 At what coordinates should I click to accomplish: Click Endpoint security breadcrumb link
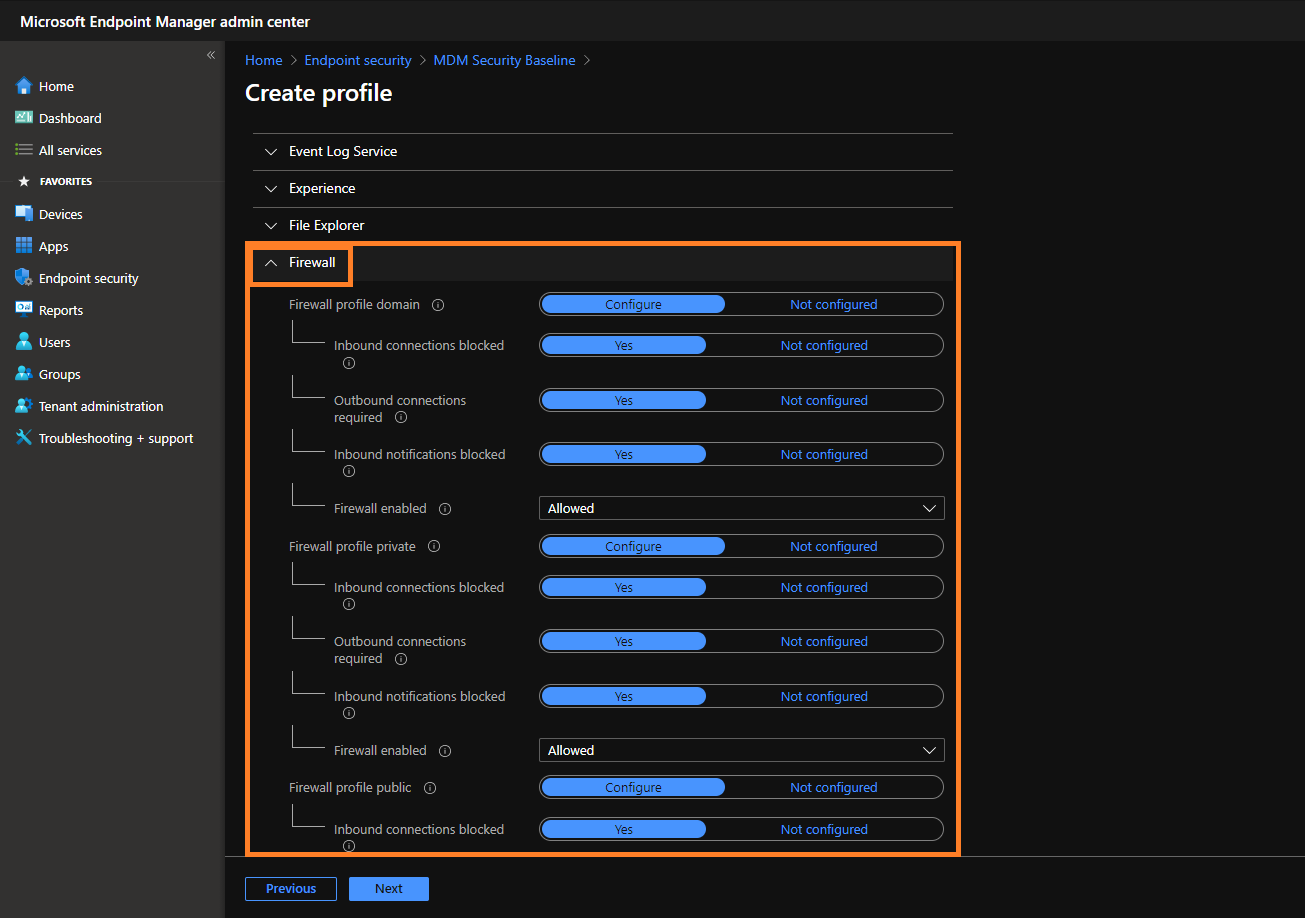tap(358, 60)
